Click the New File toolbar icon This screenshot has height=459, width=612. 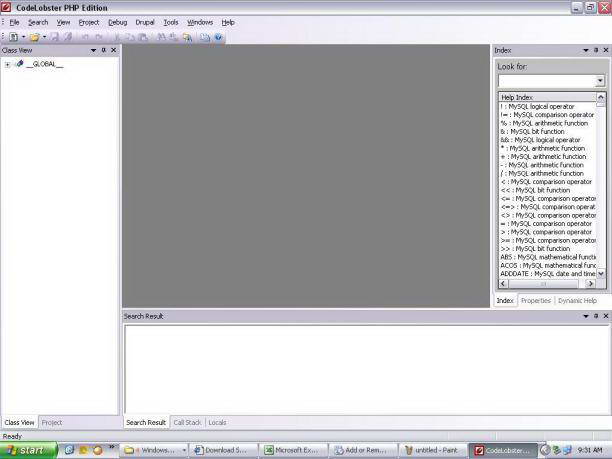[x=14, y=37]
